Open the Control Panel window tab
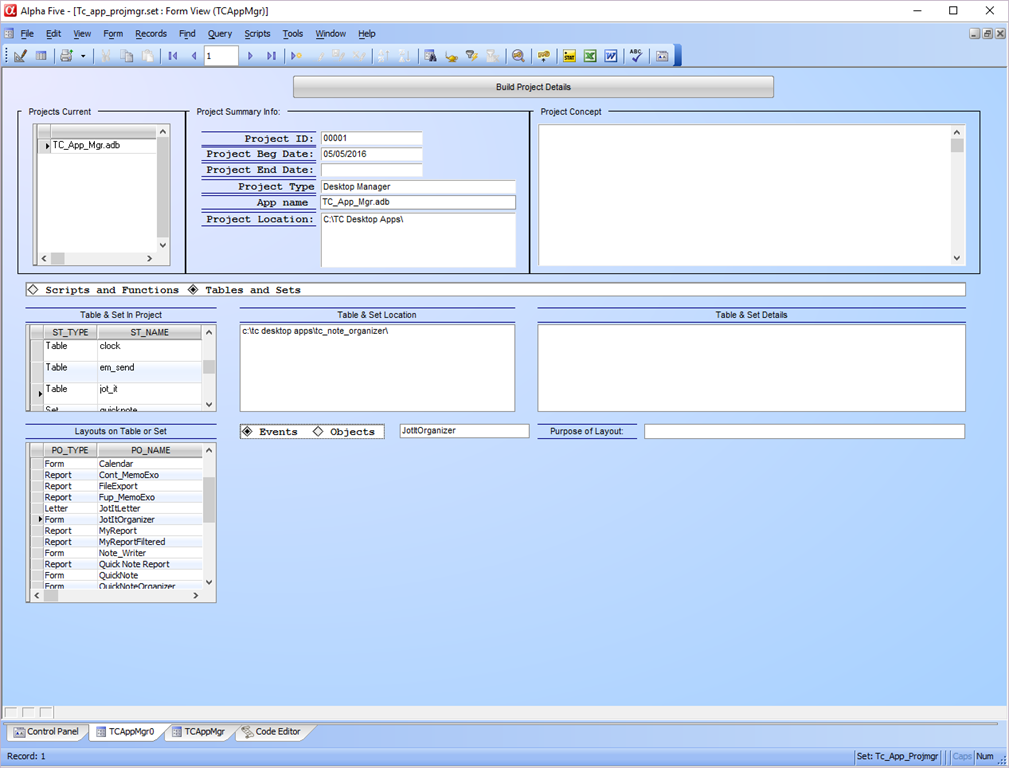1009x768 pixels. click(x=46, y=732)
